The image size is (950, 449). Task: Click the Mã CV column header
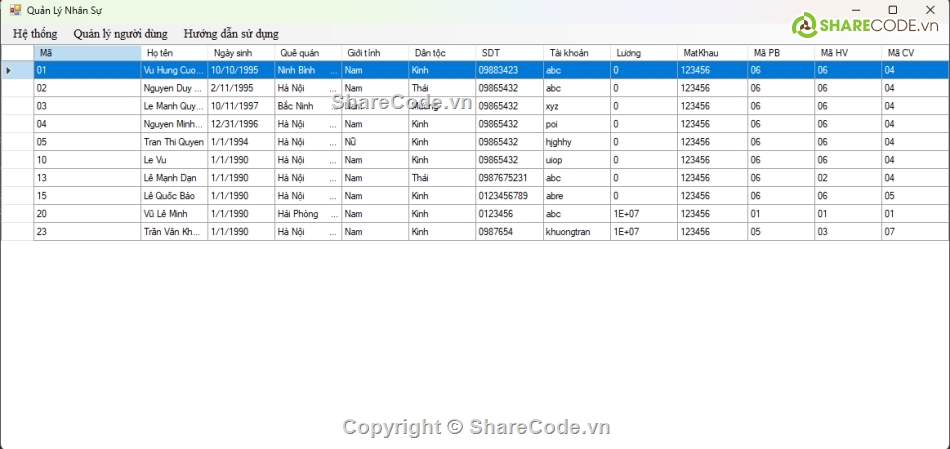914,52
